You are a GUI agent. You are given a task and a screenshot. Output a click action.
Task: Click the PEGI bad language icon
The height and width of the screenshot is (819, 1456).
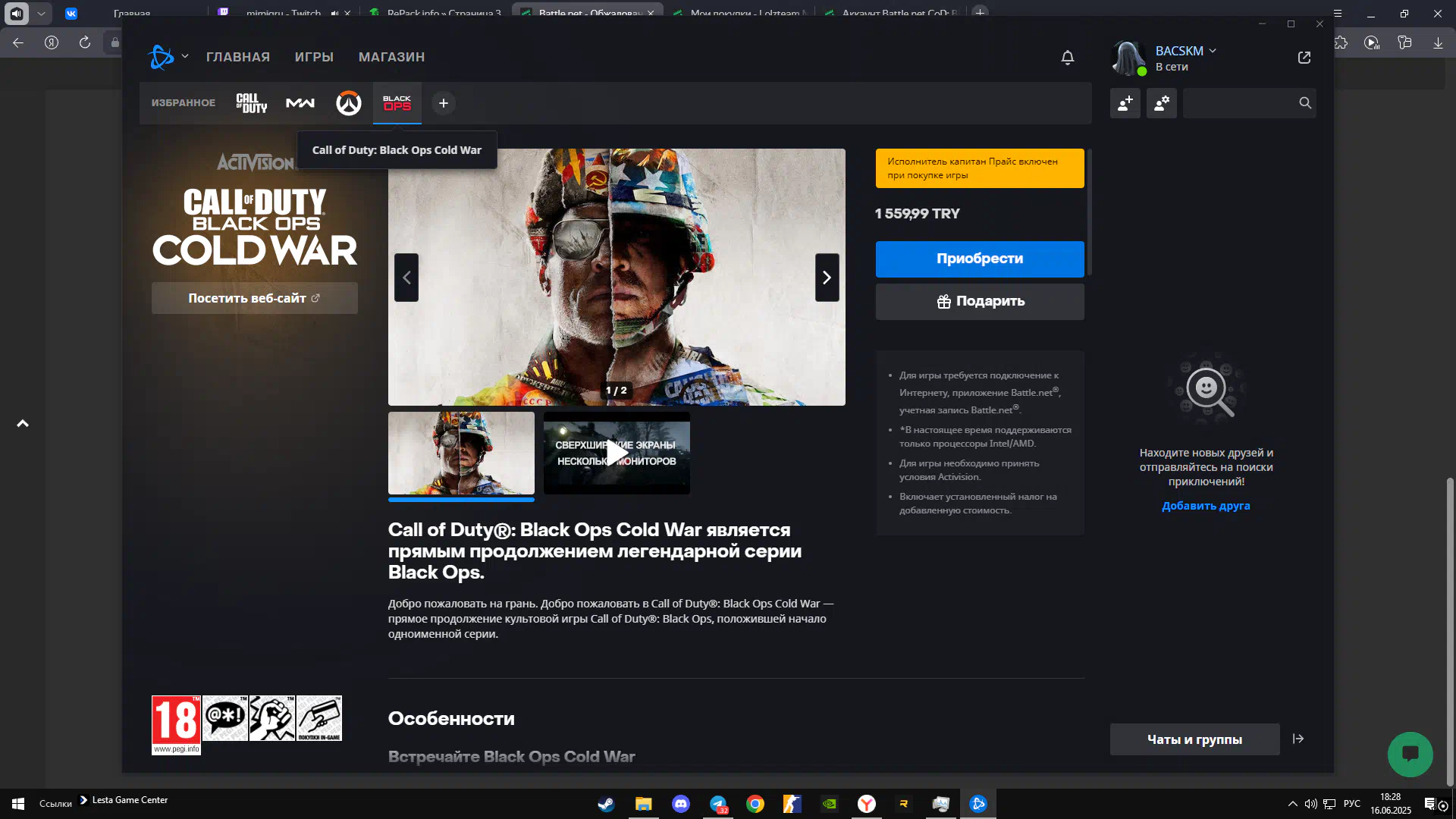(x=225, y=718)
